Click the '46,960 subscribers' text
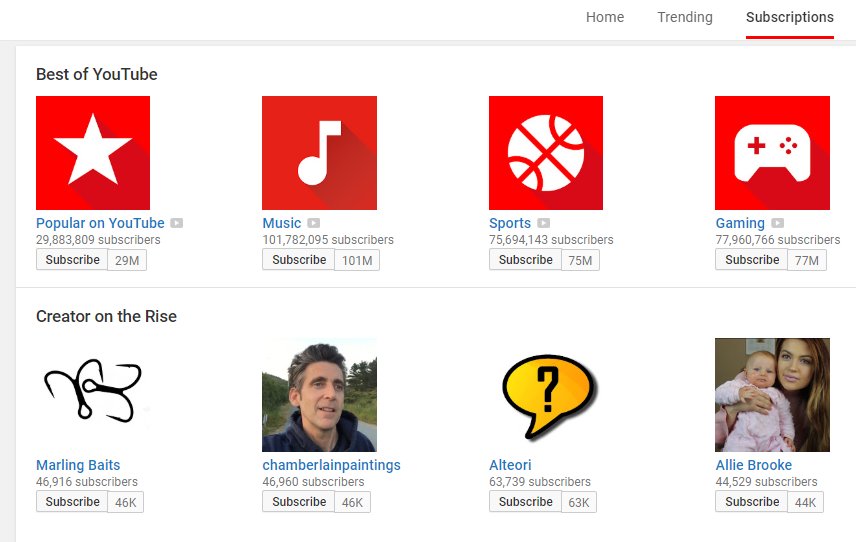 pyautogui.click(x=313, y=481)
